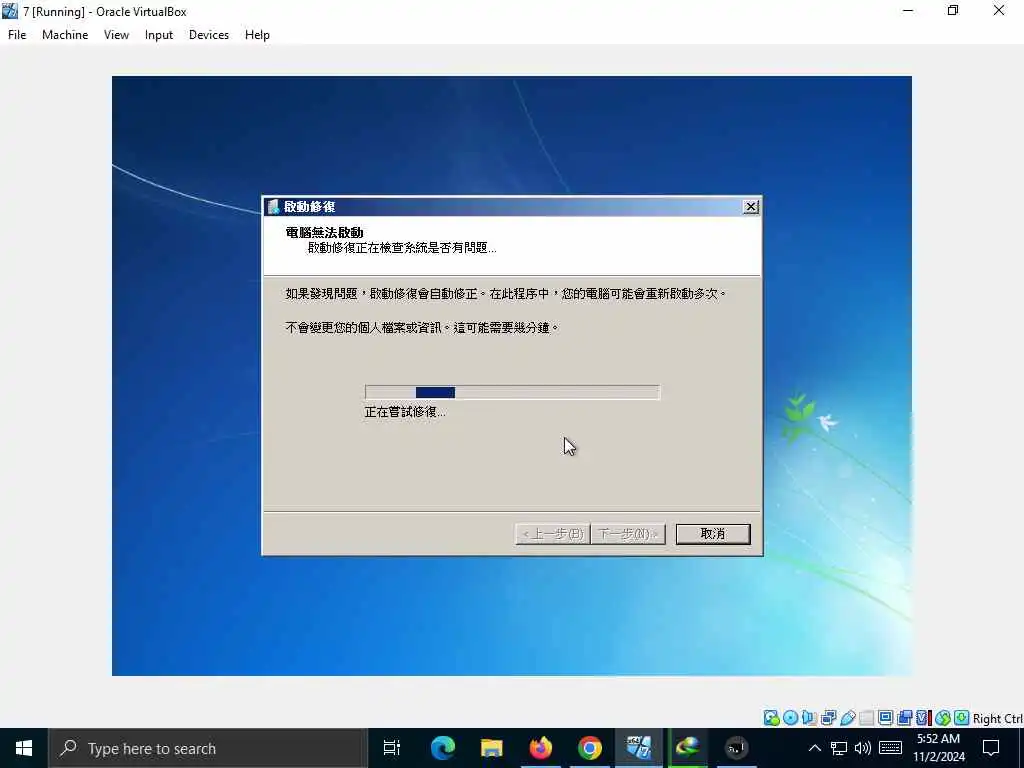Image resolution: width=1024 pixels, height=768 pixels.
Task: Click the network tray icon
Action: (x=839, y=748)
